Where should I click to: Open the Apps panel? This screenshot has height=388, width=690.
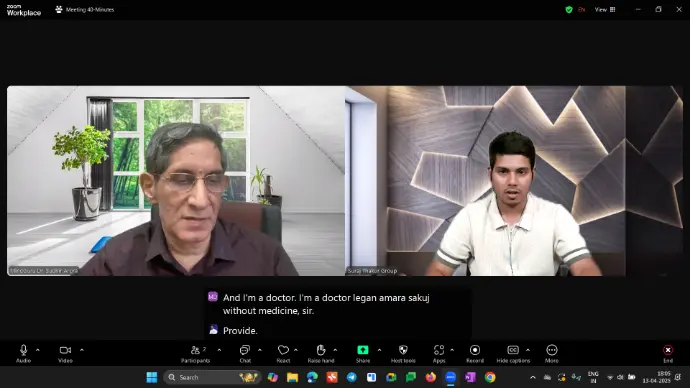tap(439, 353)
